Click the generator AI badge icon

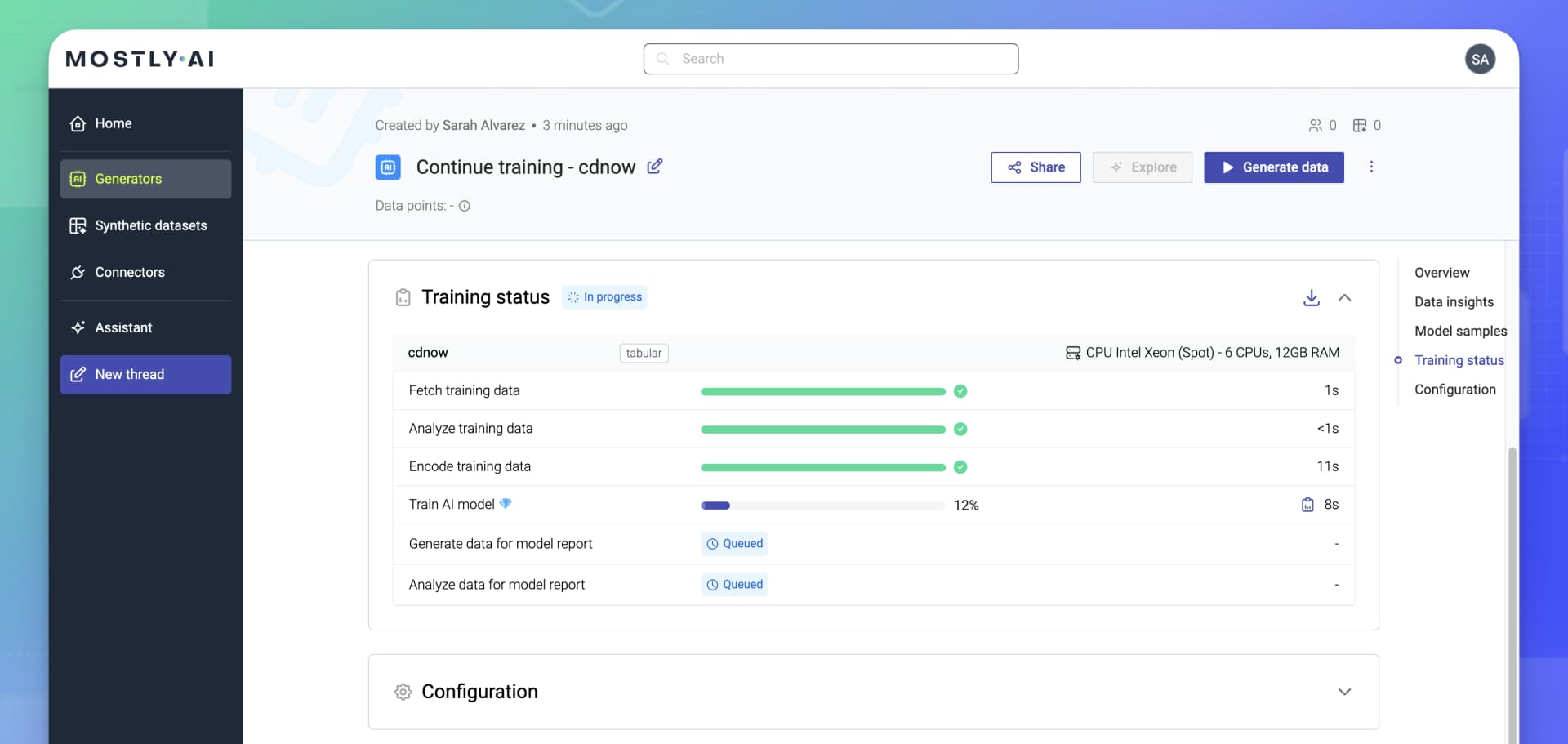[x=388, y=167]
